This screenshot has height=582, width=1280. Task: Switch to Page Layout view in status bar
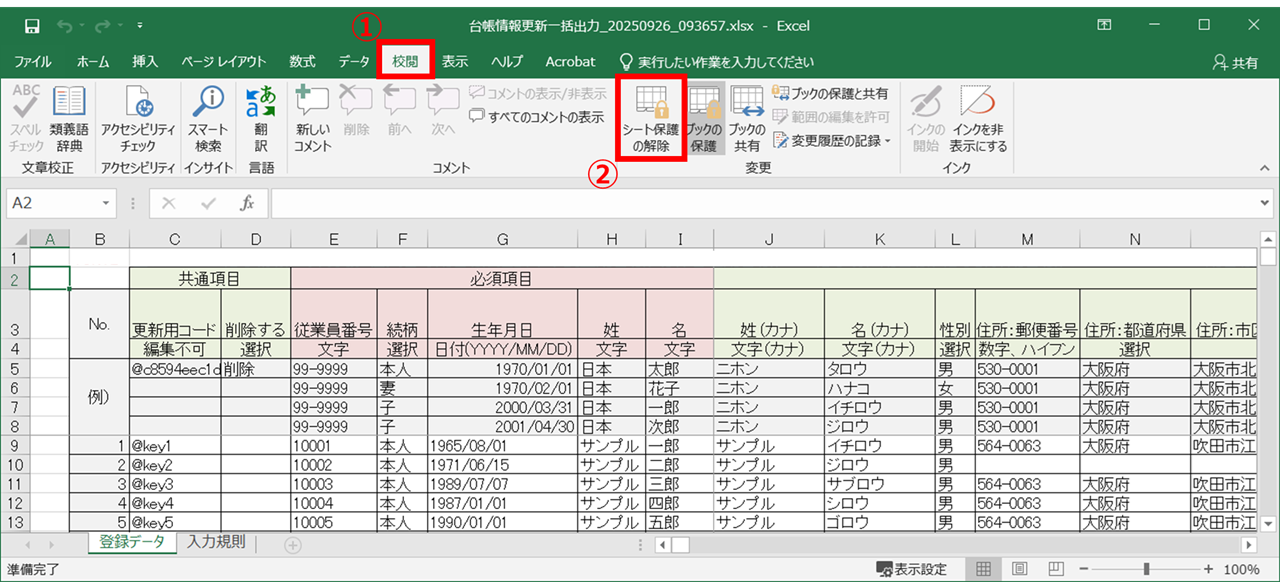click(x=1018, y=569)
